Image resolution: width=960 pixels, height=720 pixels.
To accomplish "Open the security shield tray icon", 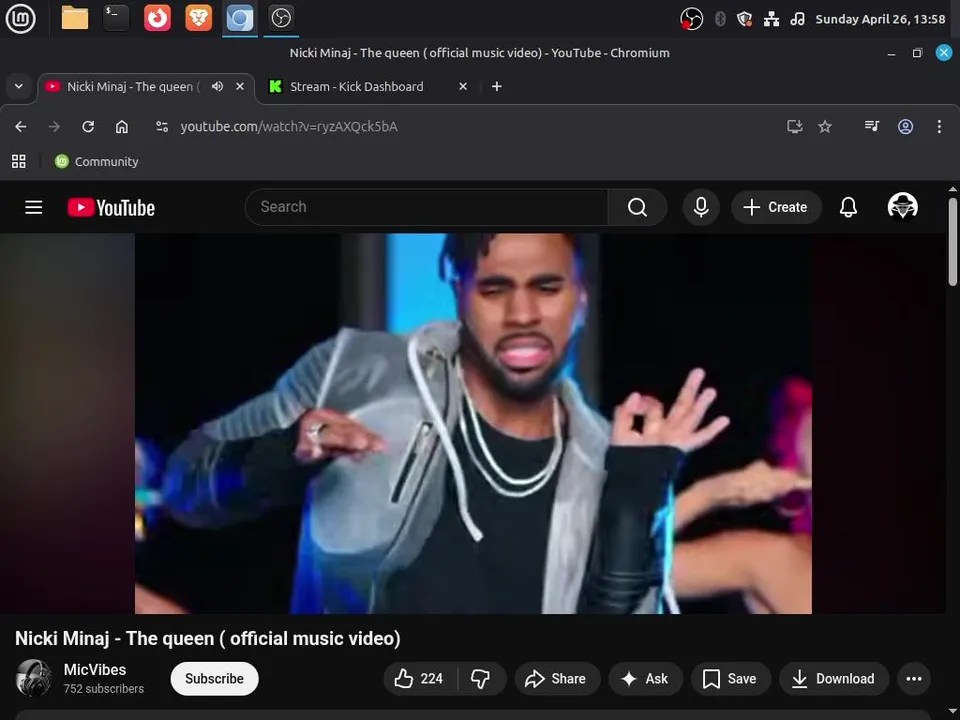I will (744, 19).
